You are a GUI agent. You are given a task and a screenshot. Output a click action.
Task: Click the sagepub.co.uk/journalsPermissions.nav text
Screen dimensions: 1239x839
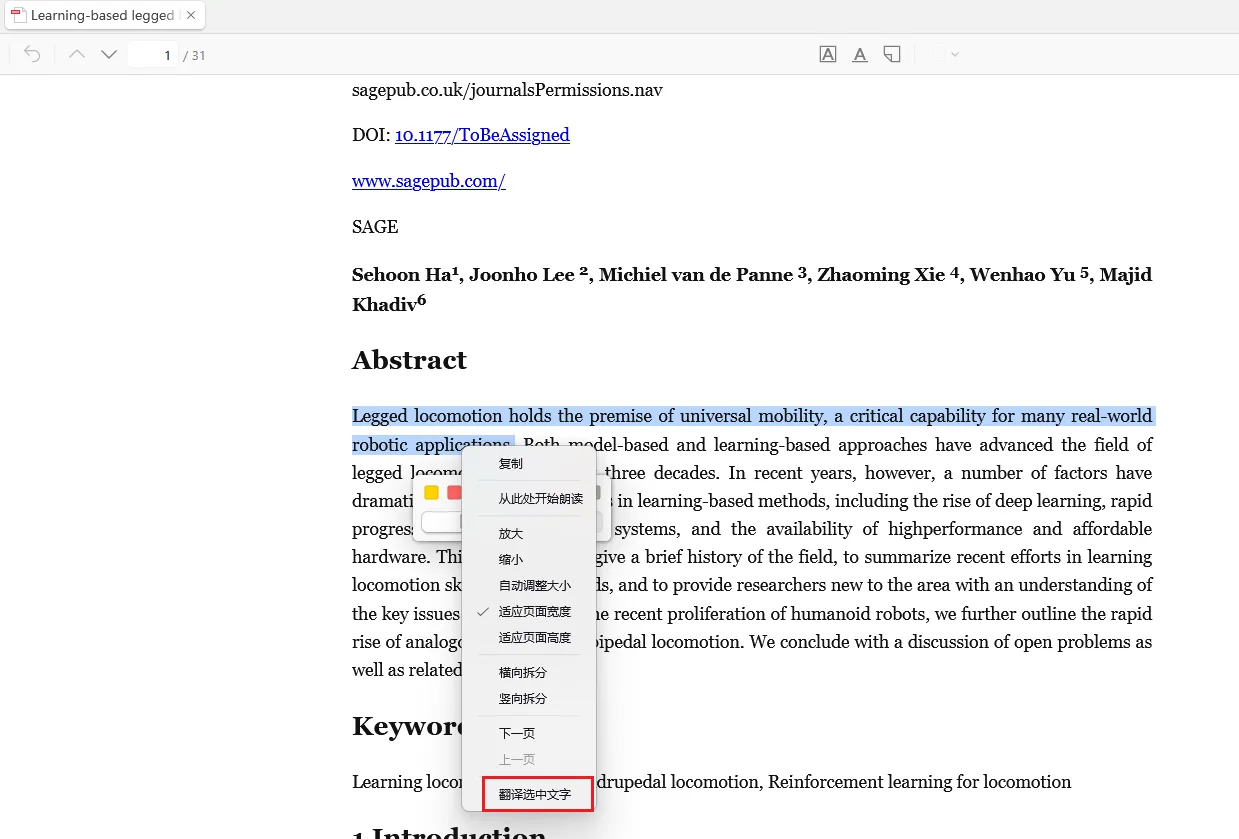pyautogui.click(x=507, y=90)
